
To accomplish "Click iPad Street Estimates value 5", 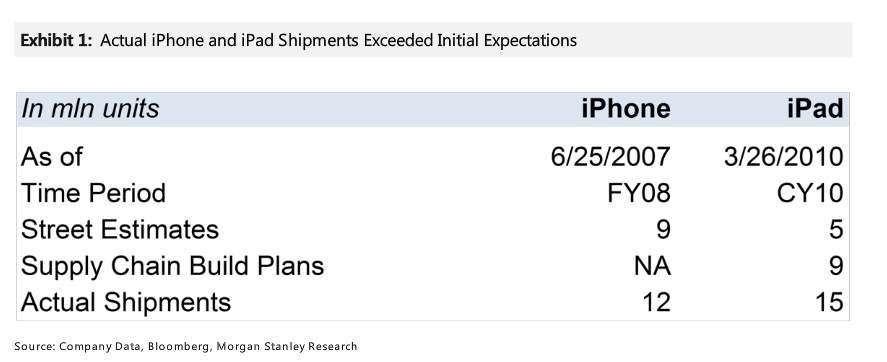I will pyautogui.click(x=836, y=230).
